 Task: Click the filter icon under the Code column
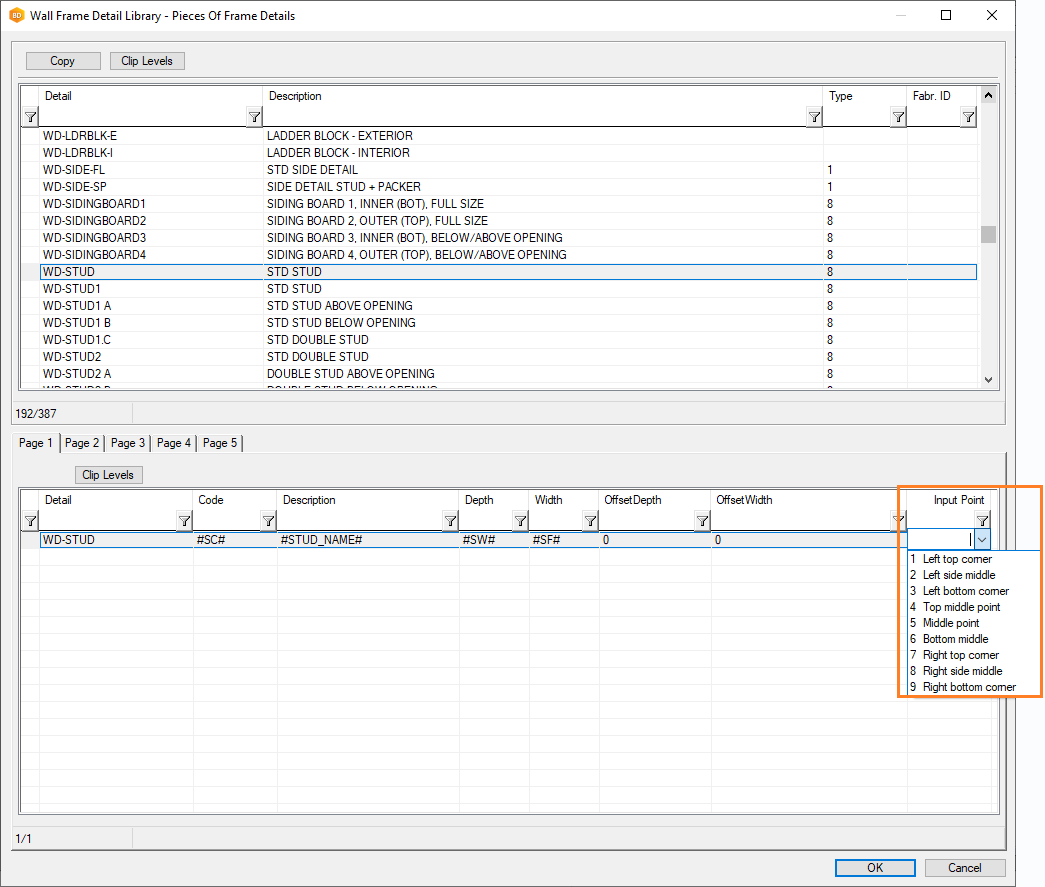(268, 521)
